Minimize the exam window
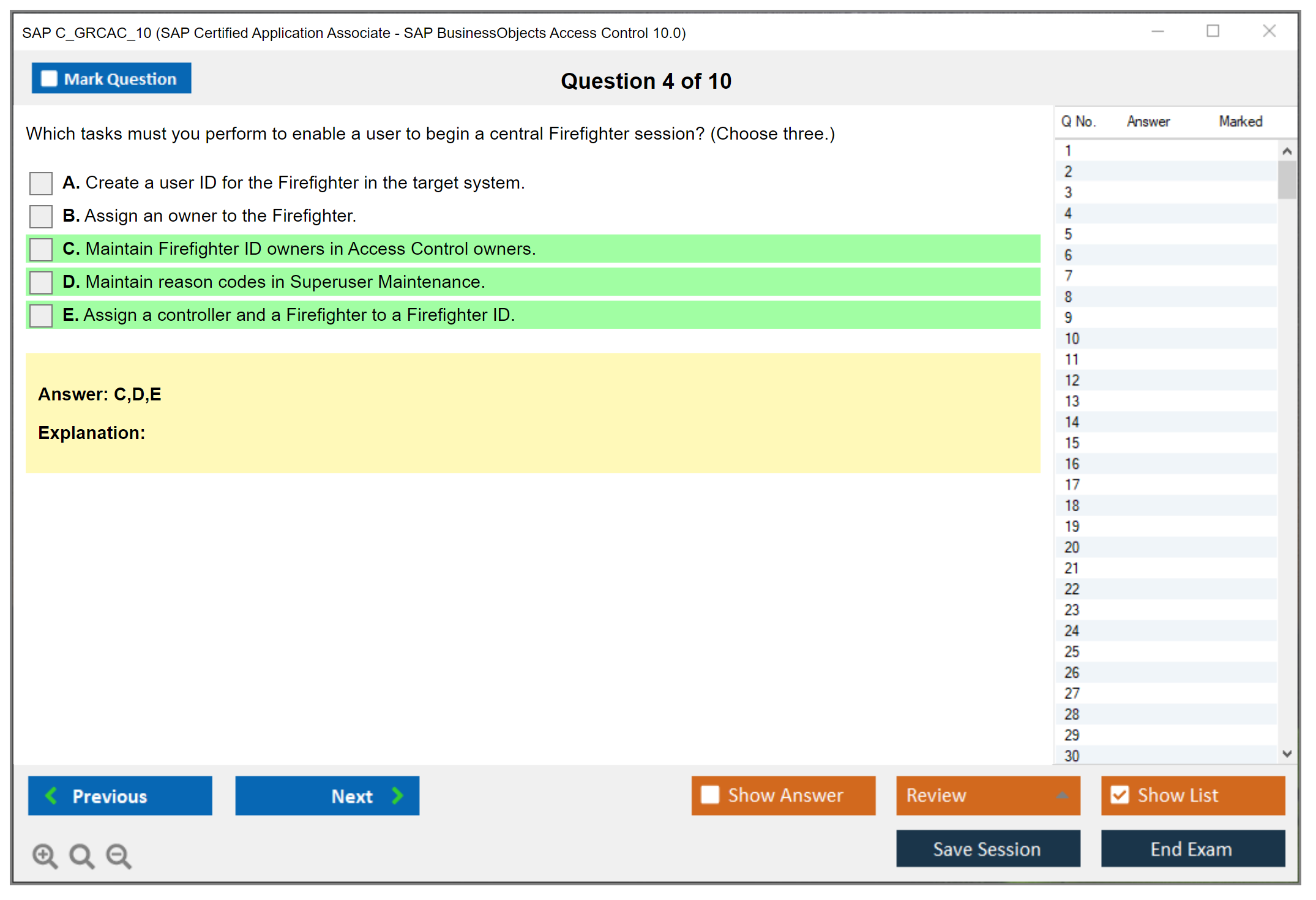The image size is (1316, 900). (x=1157, y=31)
